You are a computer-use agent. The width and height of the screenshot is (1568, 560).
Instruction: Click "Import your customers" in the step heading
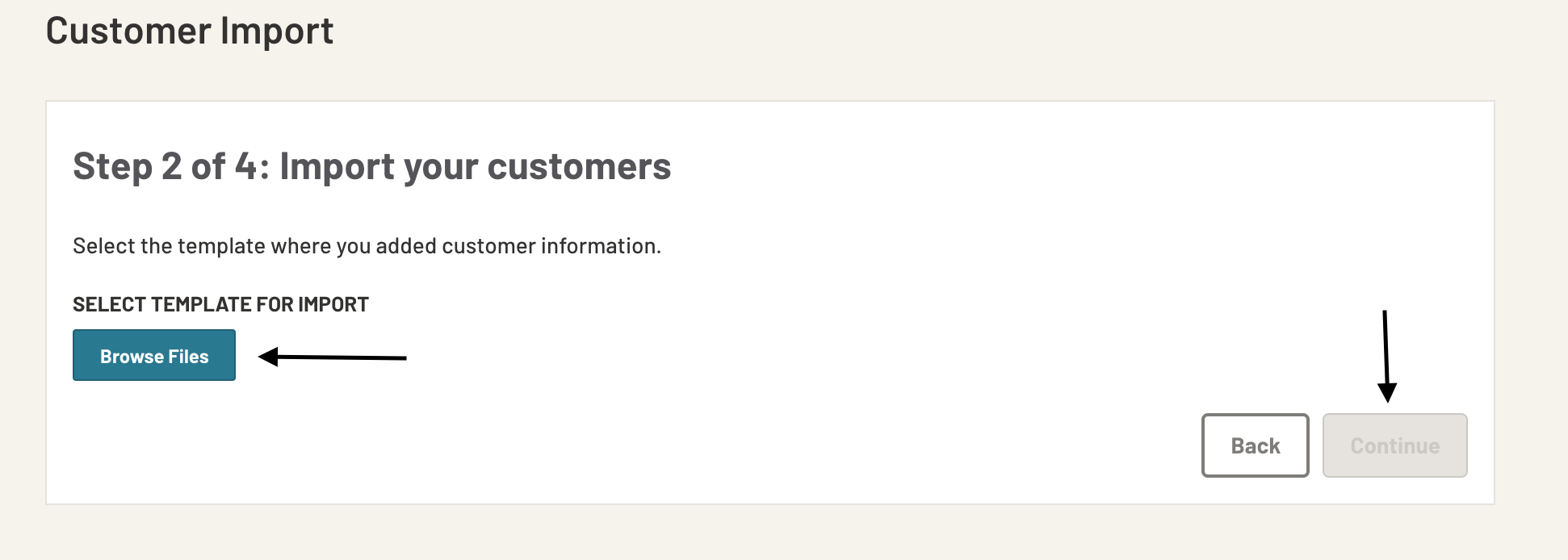point(475,166)
